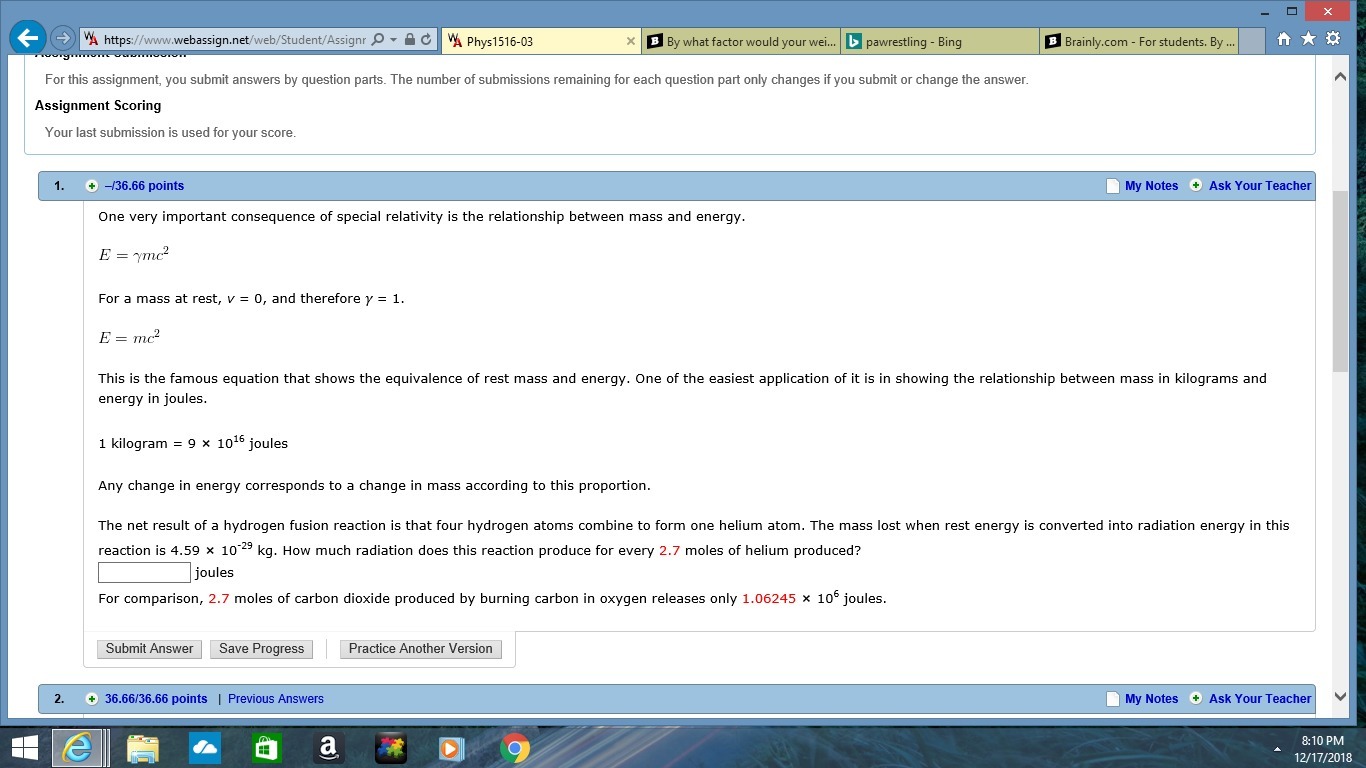Open Favorites with the star icon
The height and width of the screenshot is (768, 1366).
1308,39
